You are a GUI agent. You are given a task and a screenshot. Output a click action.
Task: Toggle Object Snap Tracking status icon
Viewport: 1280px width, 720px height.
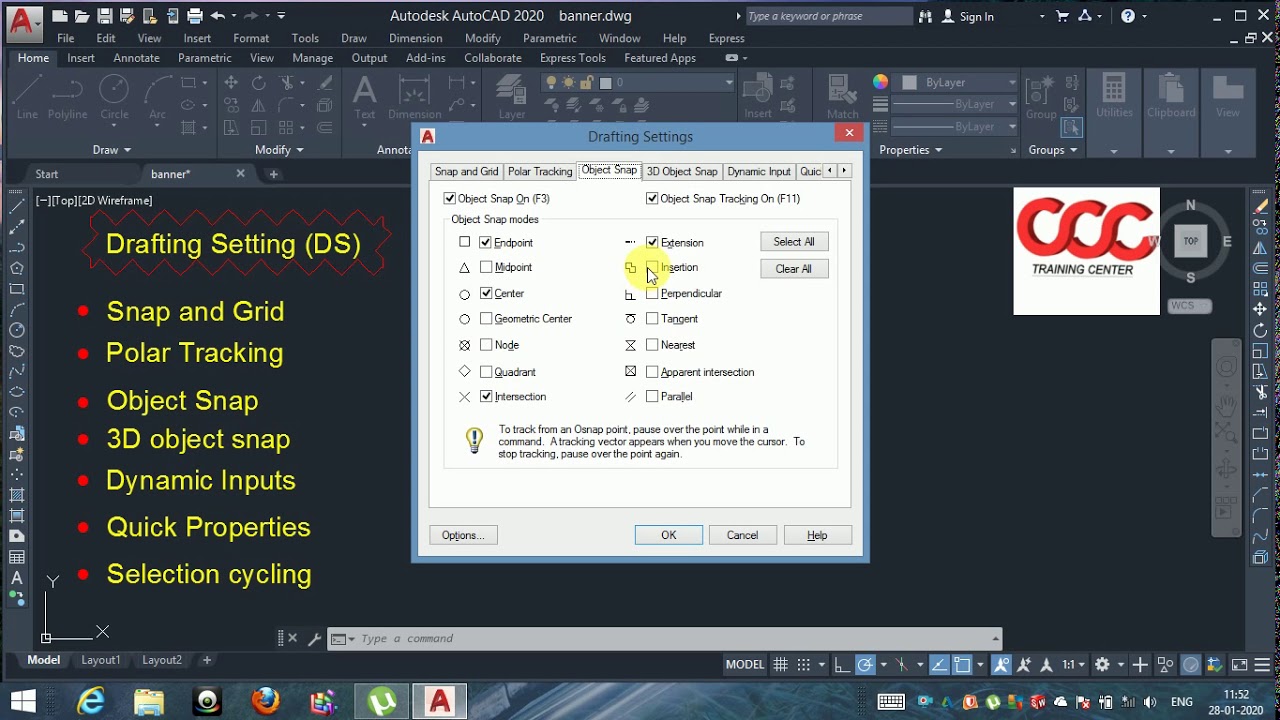coord(939,664)
